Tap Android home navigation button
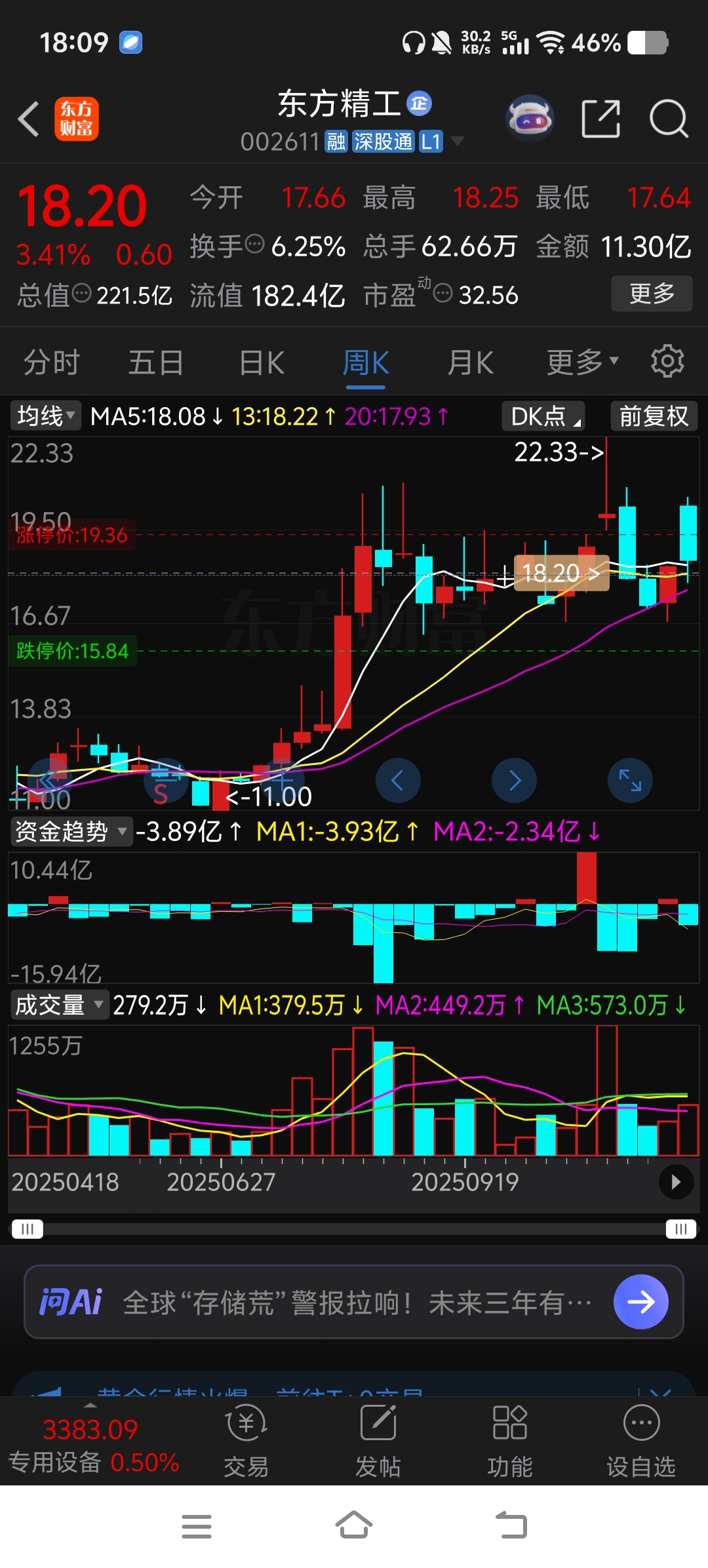708x1568 pixels. (x=354, y=1526)
